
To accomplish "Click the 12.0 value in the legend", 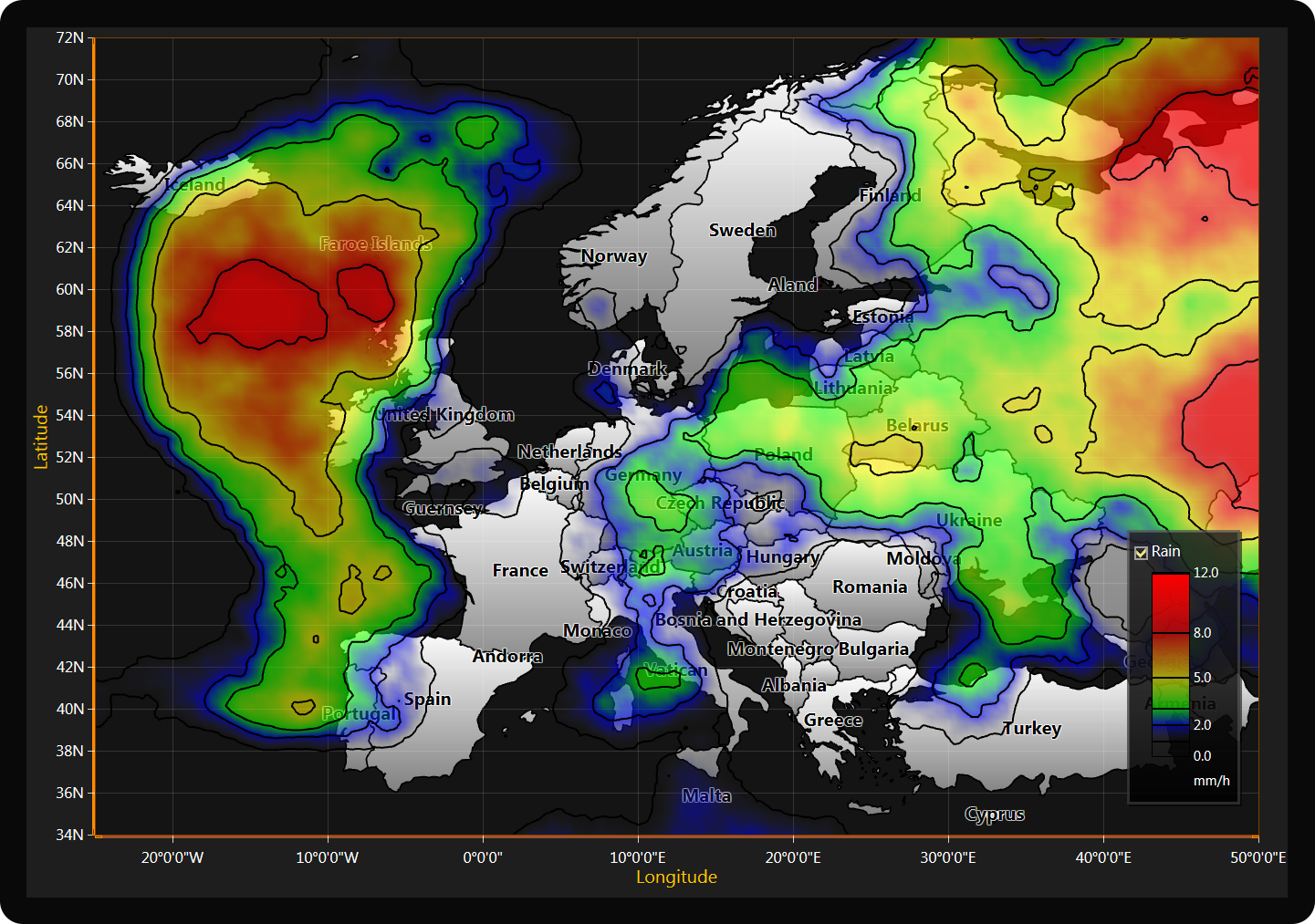I will (1205, 573).
